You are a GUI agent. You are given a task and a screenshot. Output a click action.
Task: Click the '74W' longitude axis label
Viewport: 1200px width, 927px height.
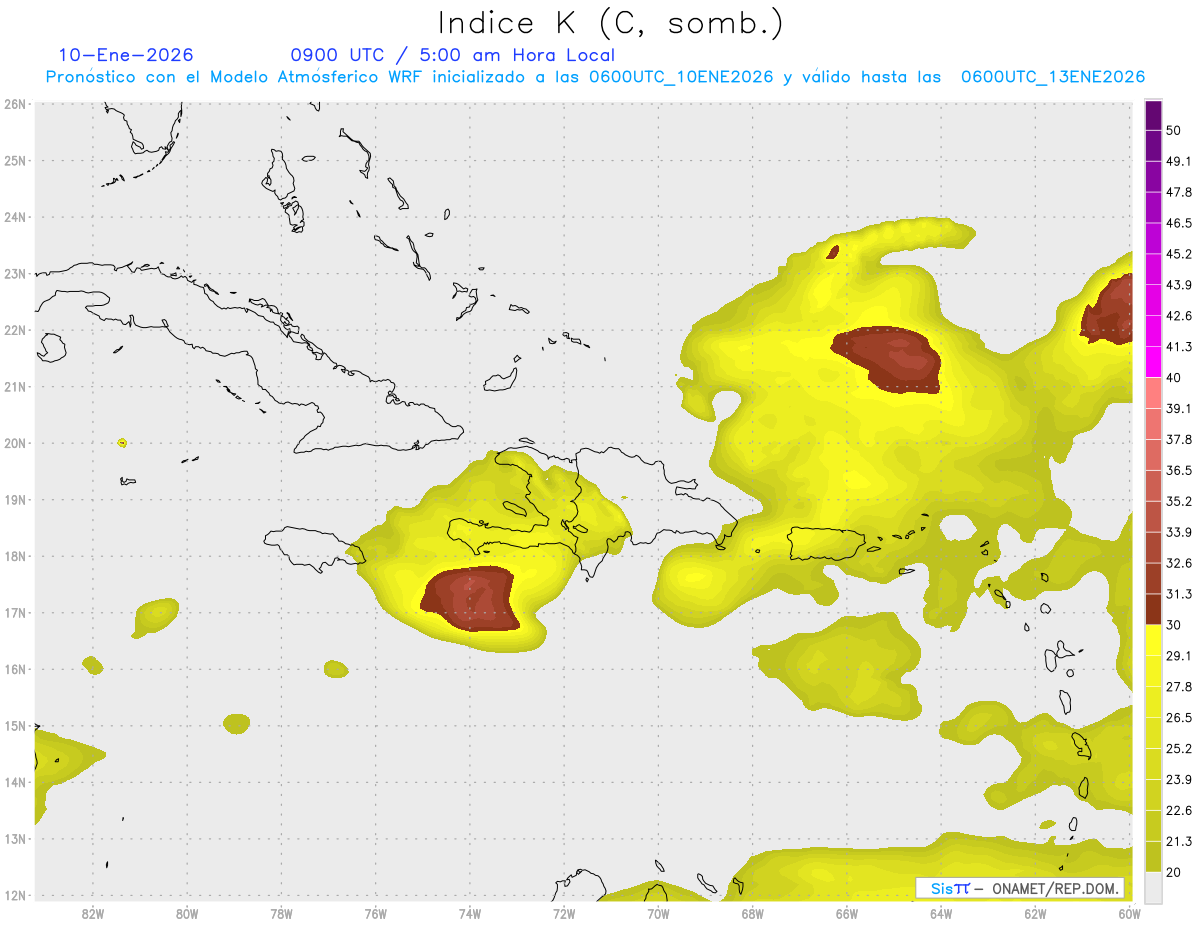469,914
